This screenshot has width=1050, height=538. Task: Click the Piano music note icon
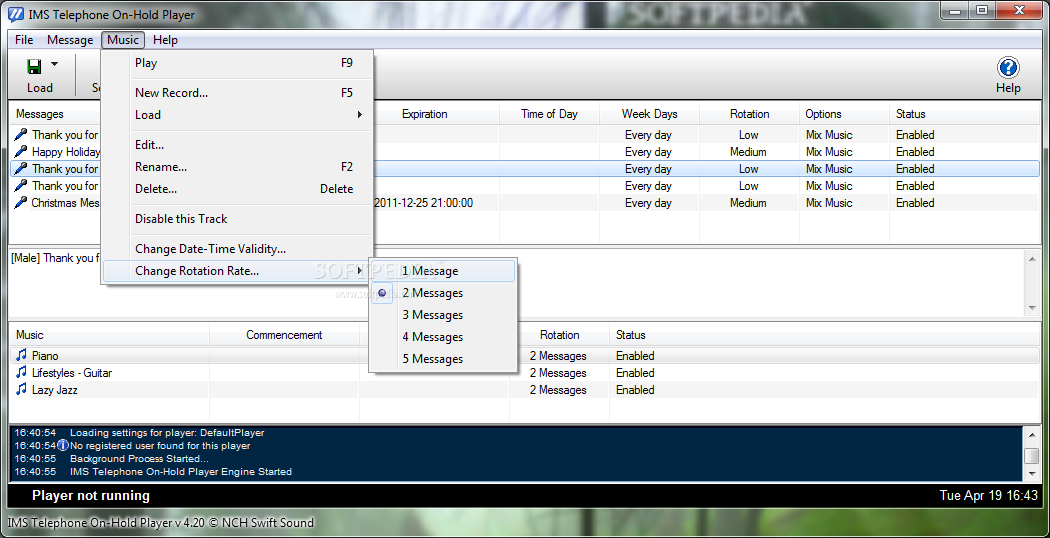21,355
